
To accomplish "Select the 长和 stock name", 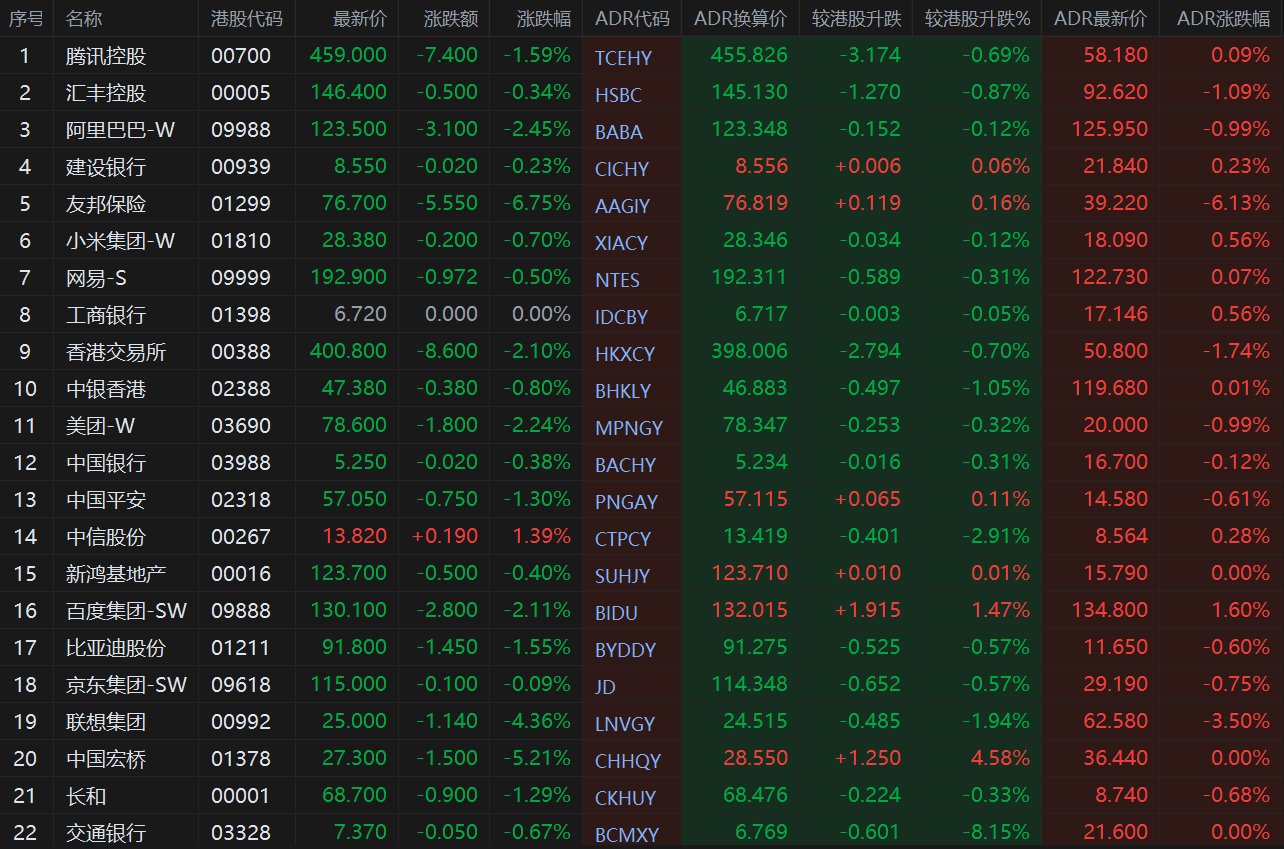I will click(x=86, y=796).
